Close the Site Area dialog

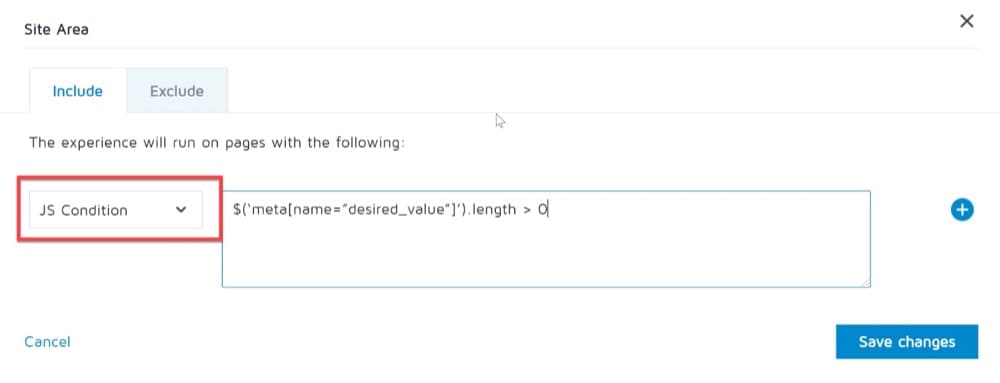point(967,21)
